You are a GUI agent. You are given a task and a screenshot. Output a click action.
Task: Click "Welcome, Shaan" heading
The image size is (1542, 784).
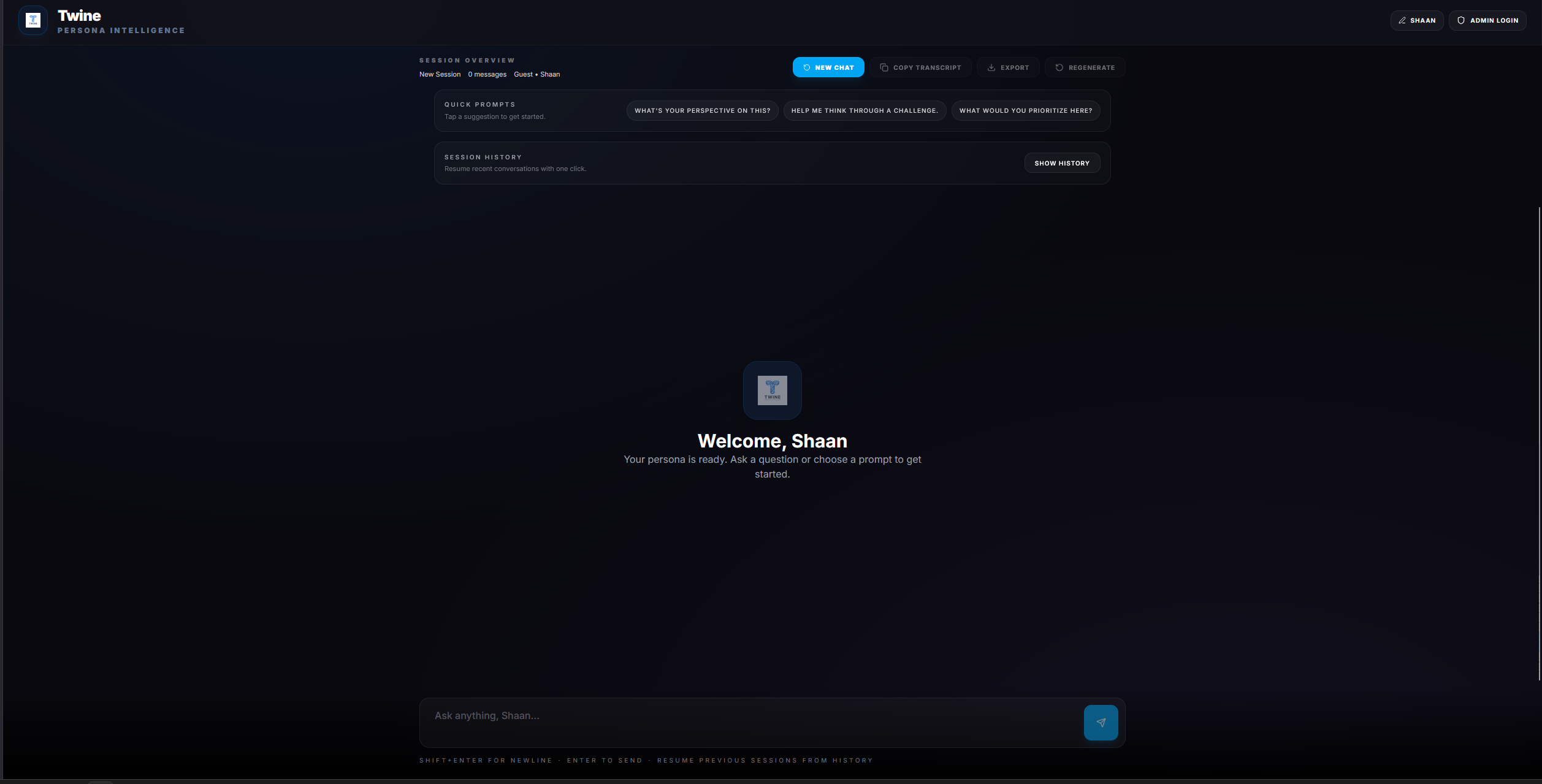point(772,441)
